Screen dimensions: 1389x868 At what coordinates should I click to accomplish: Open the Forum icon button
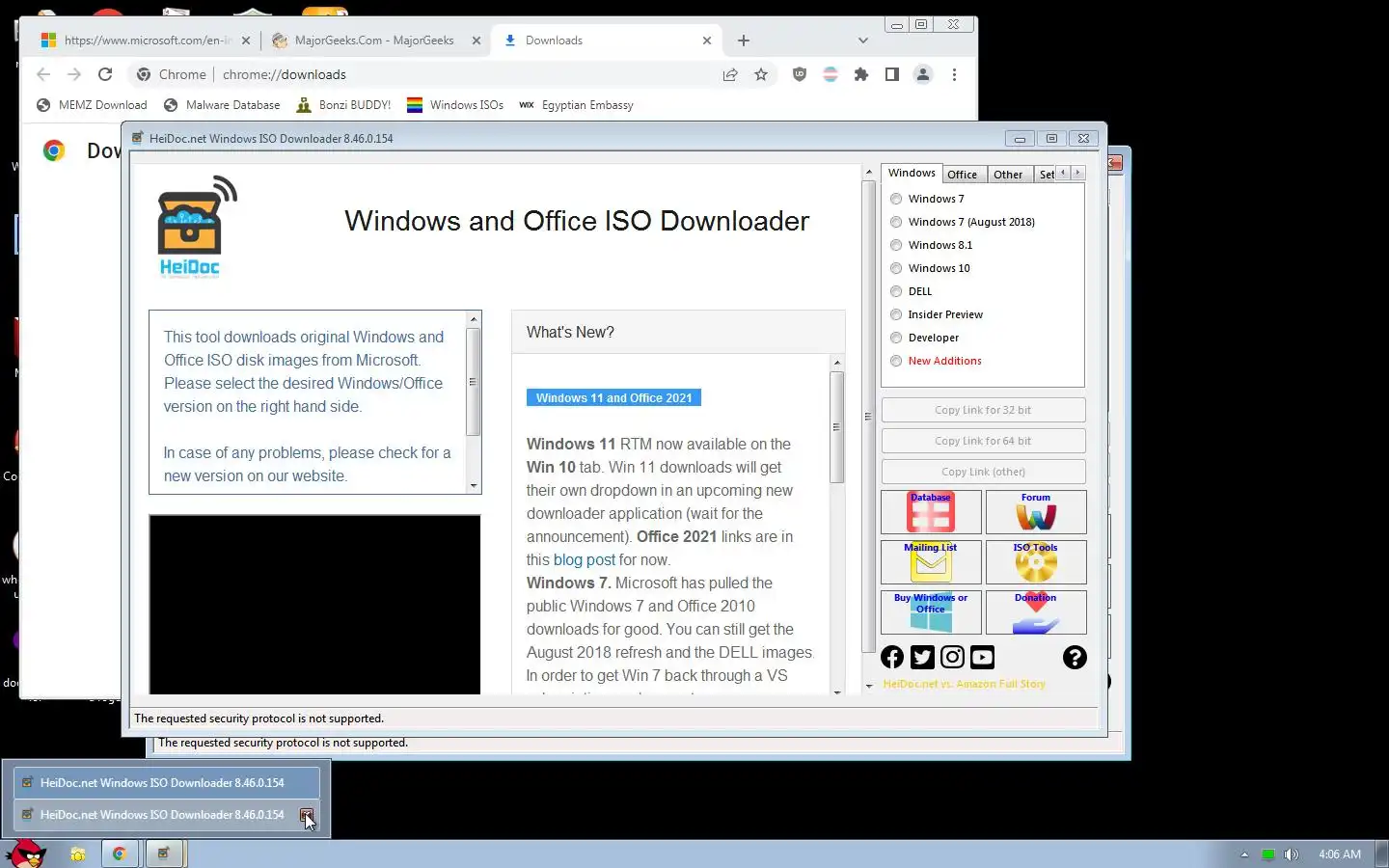pyautogui.click(x=1036, y=512)
